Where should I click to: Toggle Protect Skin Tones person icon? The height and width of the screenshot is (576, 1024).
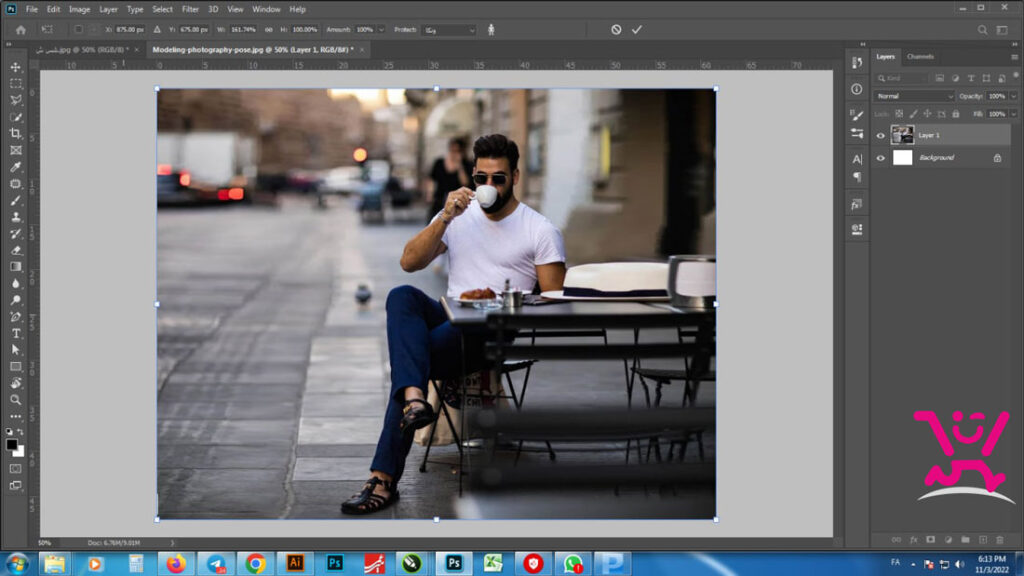[x=491, y=29]
